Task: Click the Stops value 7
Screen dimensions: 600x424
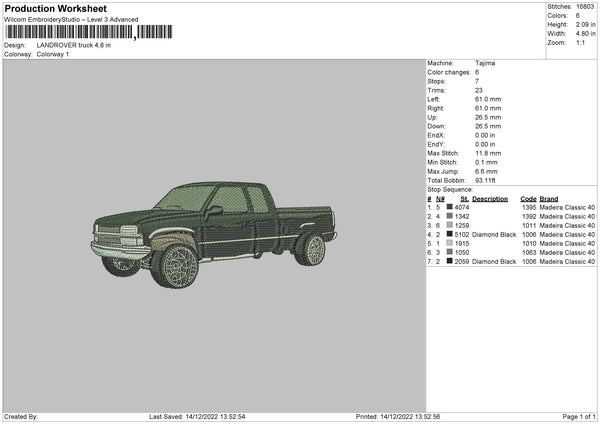Action: pos(477,81)
